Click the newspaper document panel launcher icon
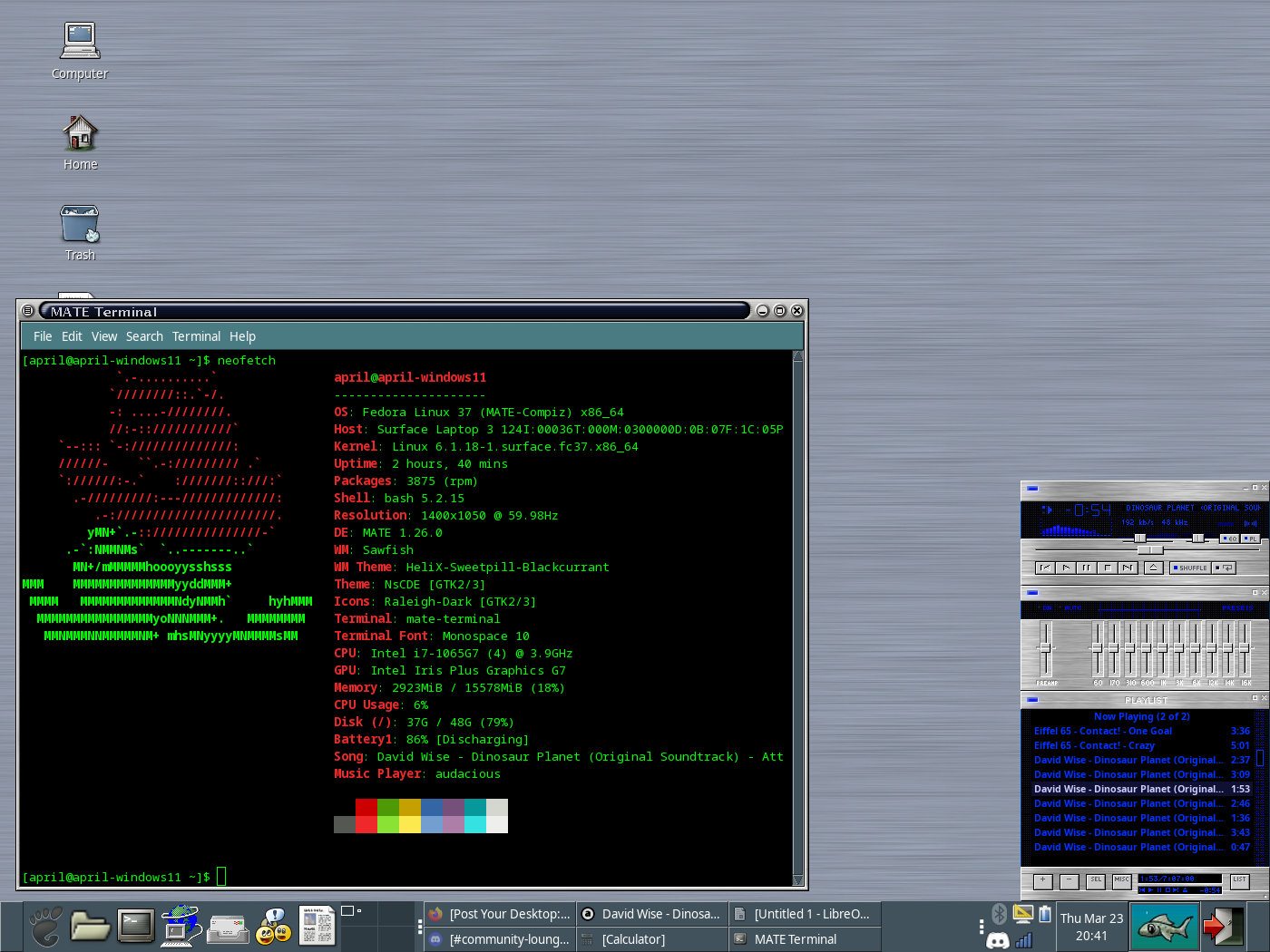1270x952 pixels. point(317,927)
